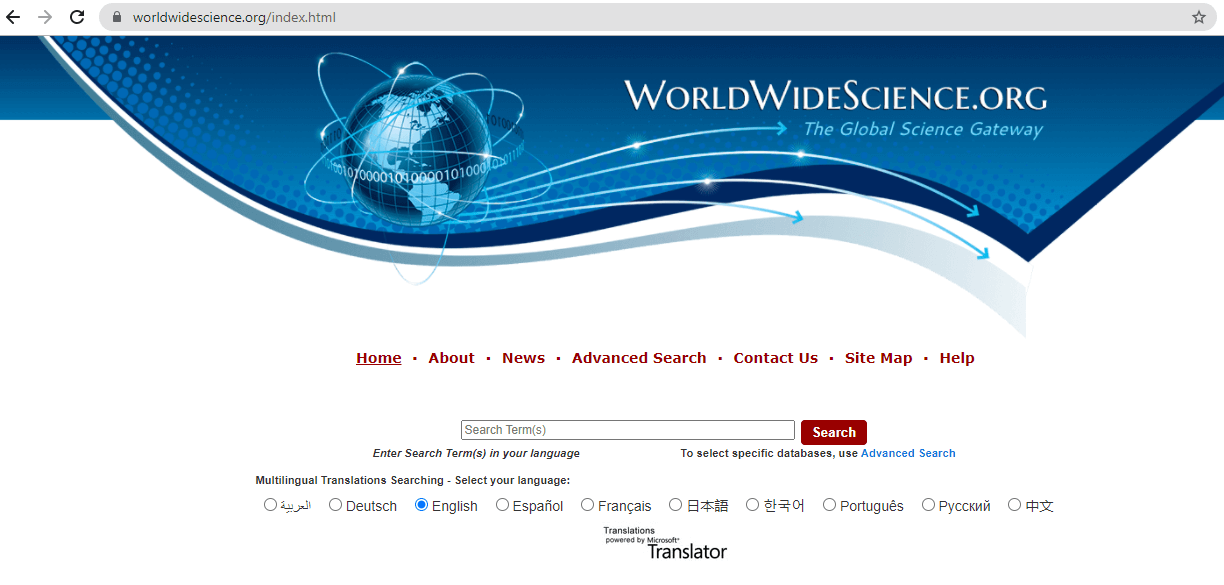The image size is (1224, 585).
Task: Follow the blue Advanced Search link
Action: [x=908, y=453]
